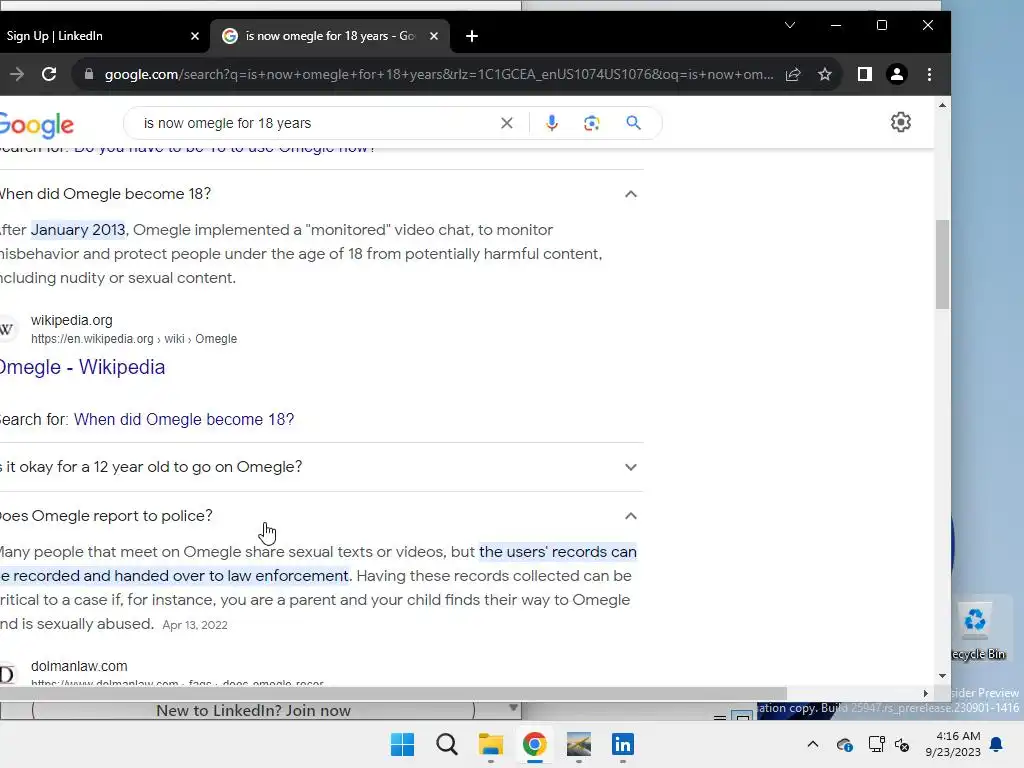Click the muted volume tray icon
Image resolution: width=1024 pixels, height=768 pixels.
pos(902,744)
